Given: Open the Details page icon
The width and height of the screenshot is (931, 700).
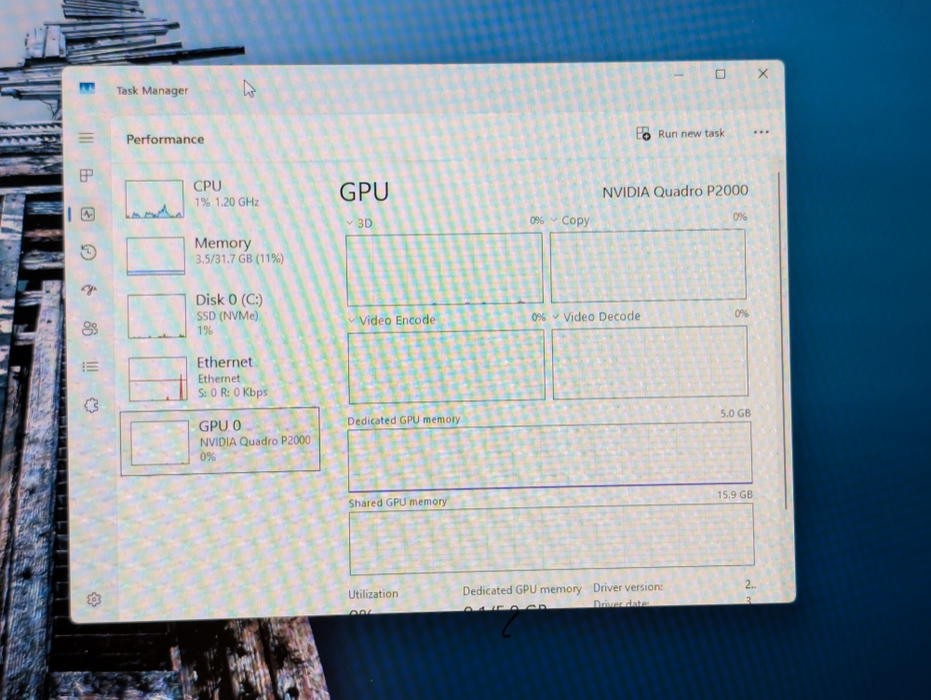Looking at the screenshot, I should tap(90, 366).
